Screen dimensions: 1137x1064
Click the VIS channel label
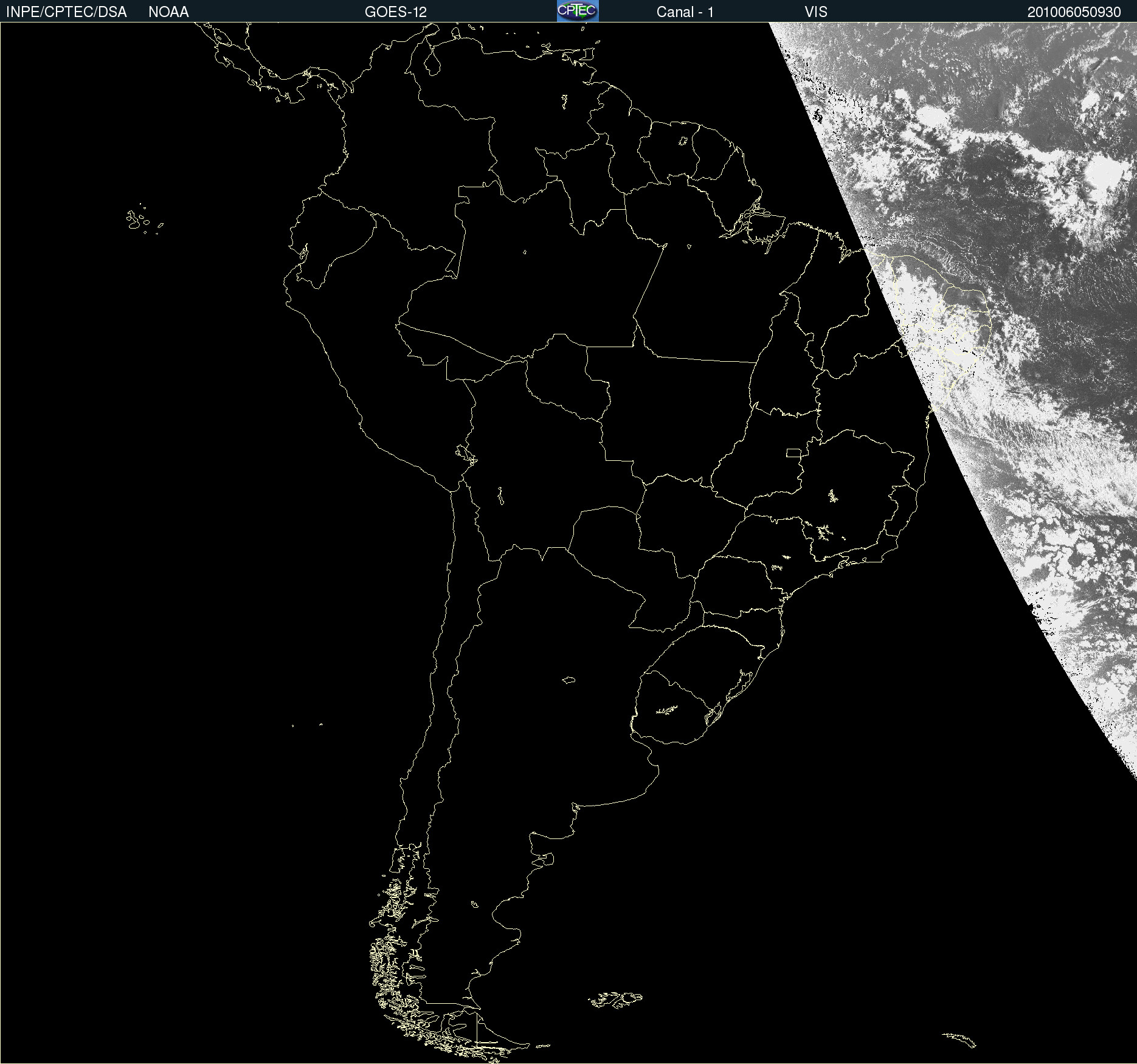(x=816, y=12)
